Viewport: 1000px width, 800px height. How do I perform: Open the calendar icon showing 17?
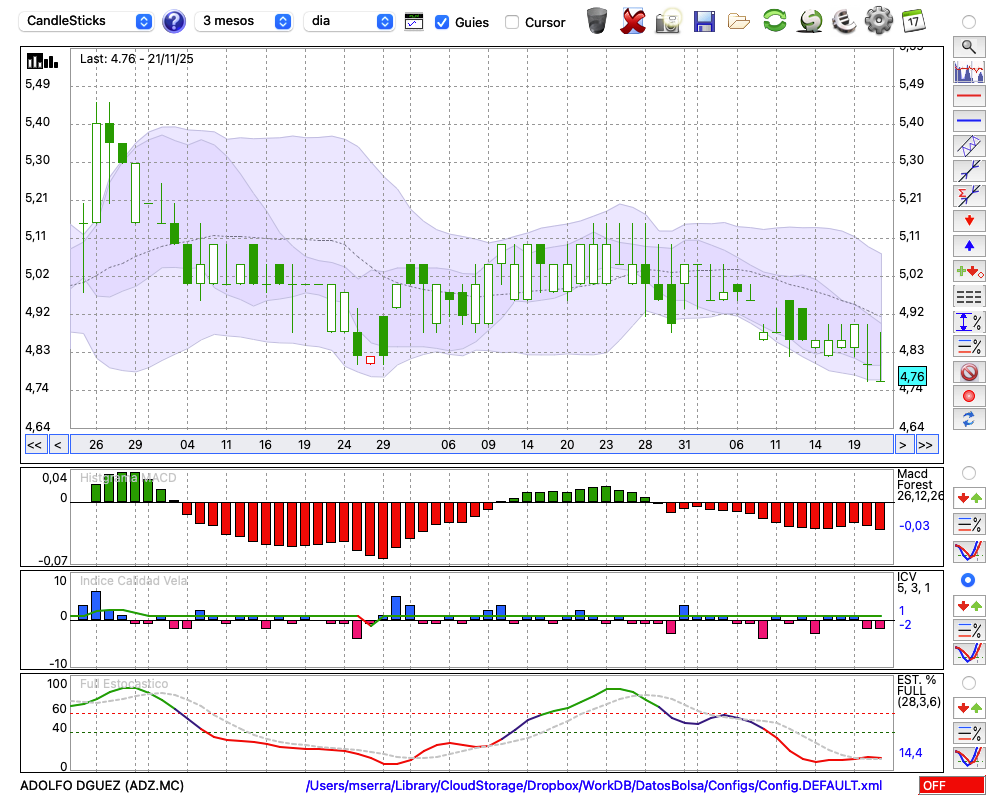click(912, 21)
